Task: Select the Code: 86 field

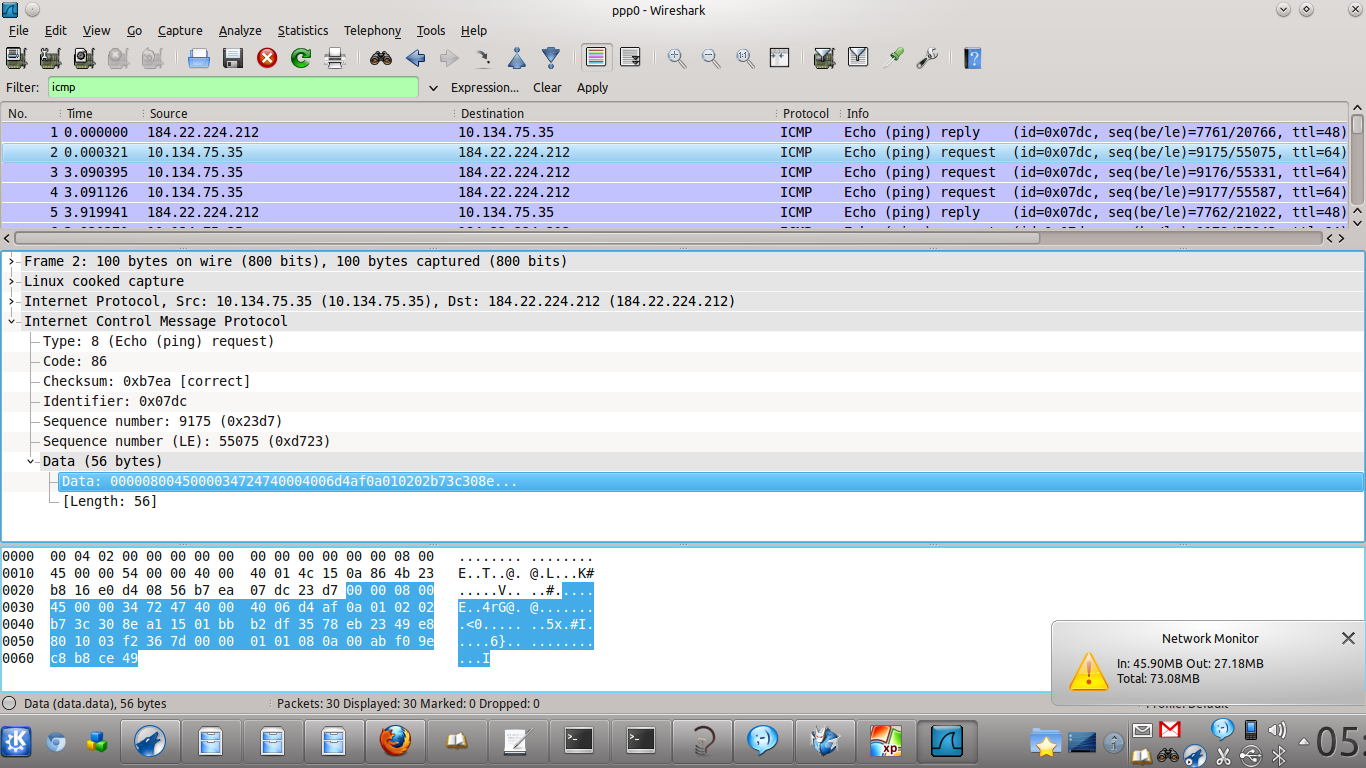Action: 74,361
